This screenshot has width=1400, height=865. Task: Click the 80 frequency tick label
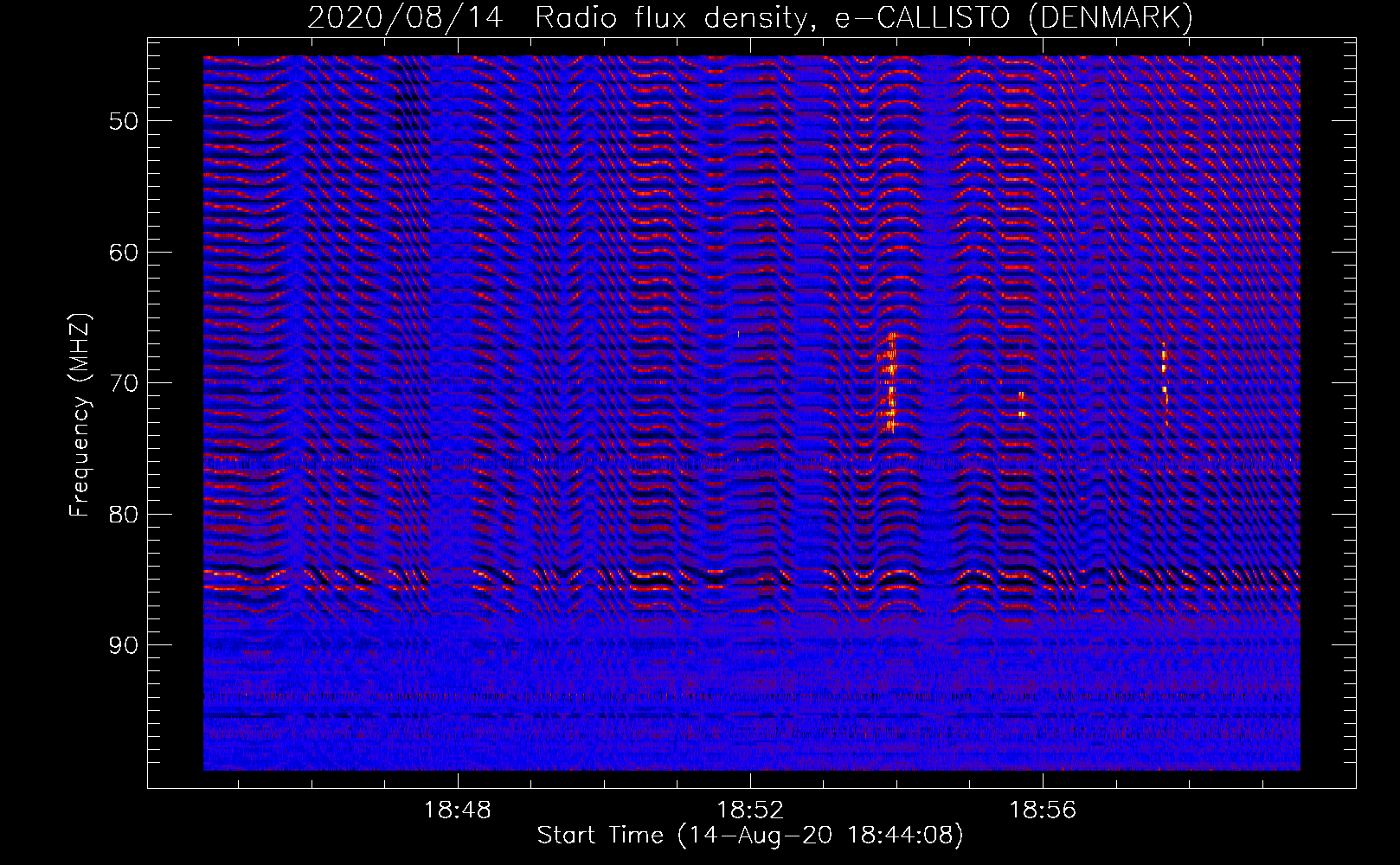click(124, 515)
